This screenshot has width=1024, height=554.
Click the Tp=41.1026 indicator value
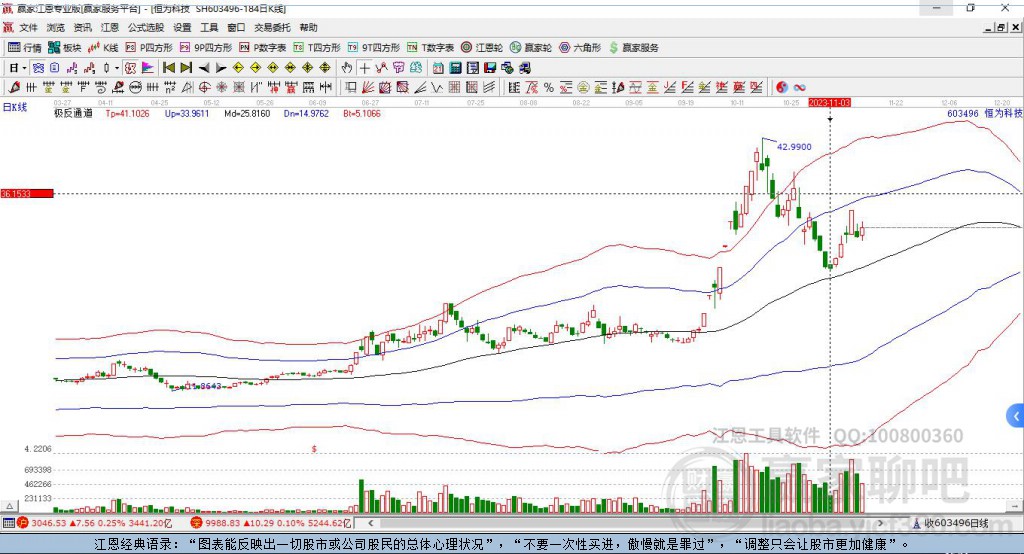tap(127, 114)
